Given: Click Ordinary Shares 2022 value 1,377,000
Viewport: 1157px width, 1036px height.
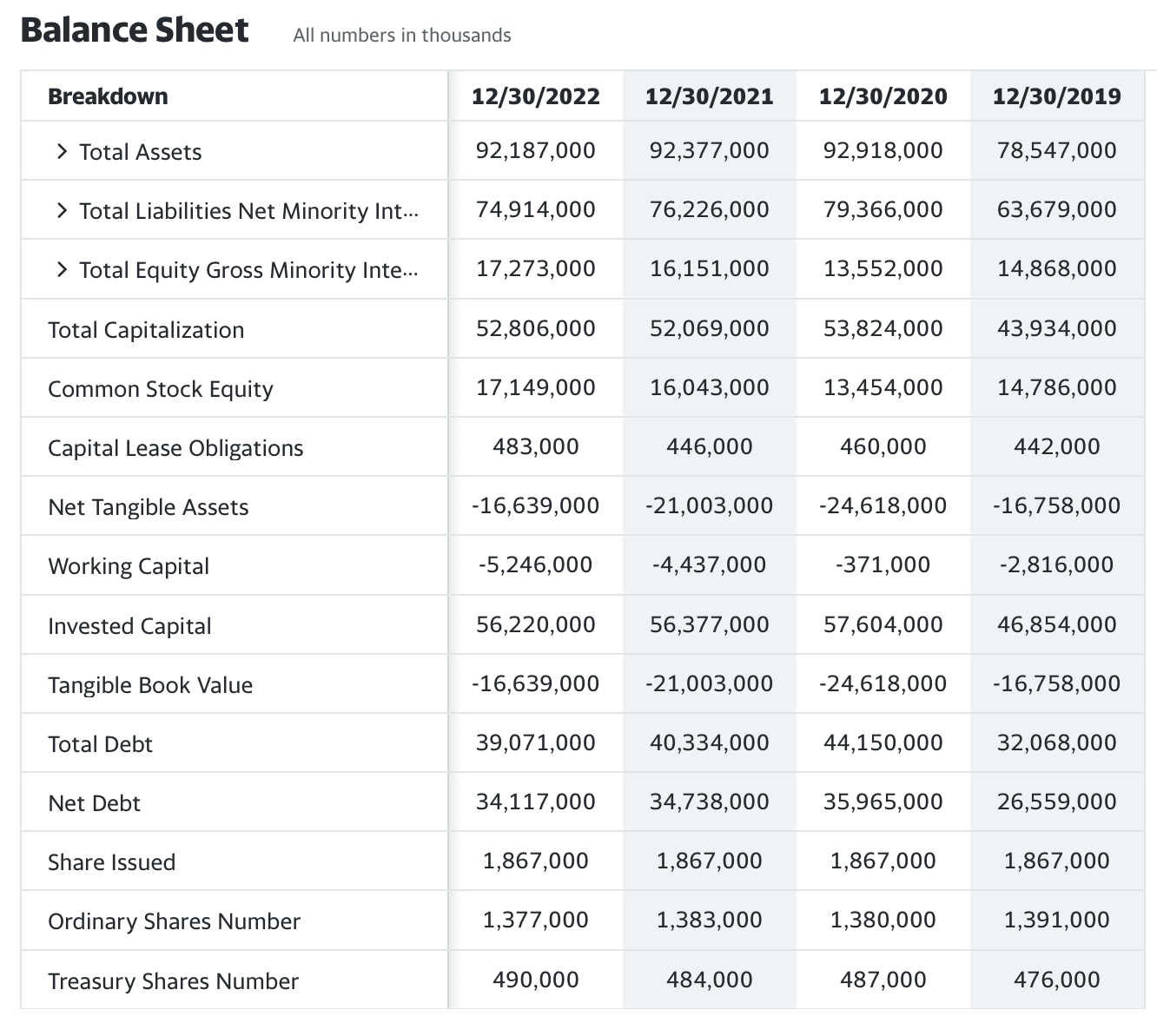Looking at the screenshot, I should 536,920.
